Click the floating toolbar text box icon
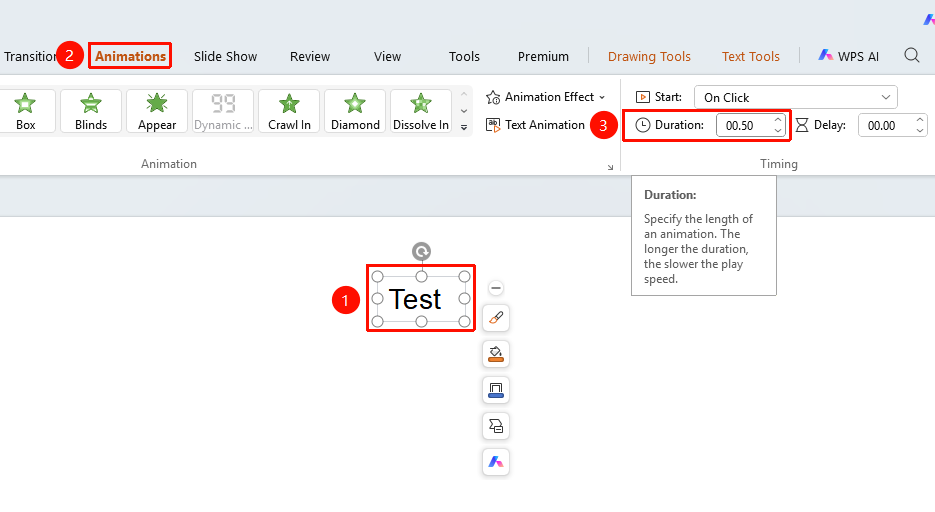The image size is (935, 512). (496, 426)
